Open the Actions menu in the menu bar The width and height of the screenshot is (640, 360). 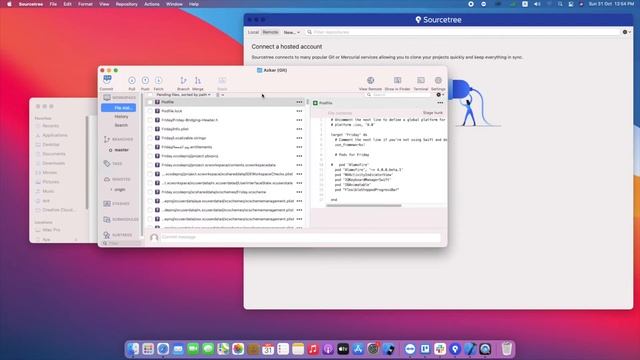152,4
